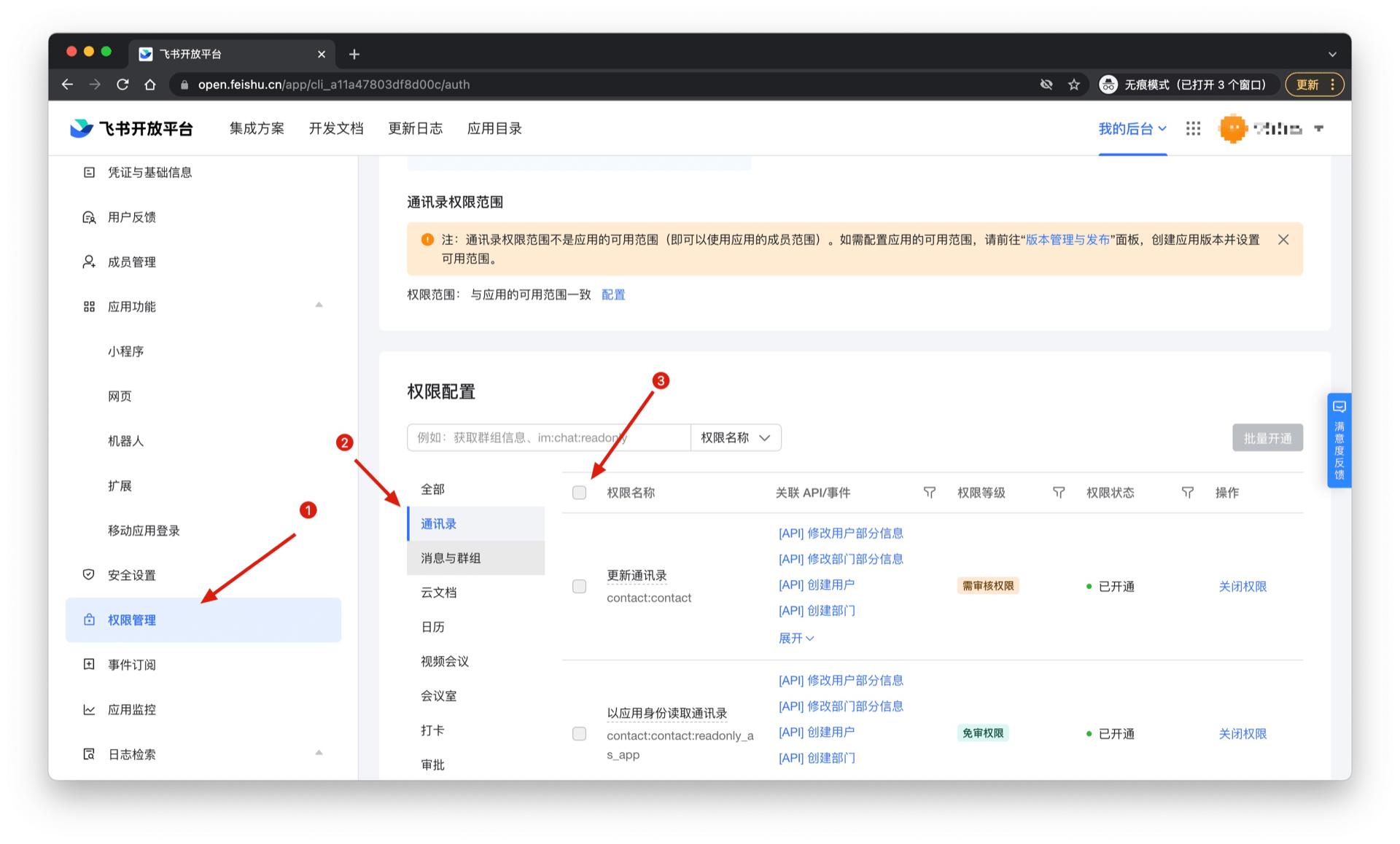
Task: Open the 权限名称 search type dropdown
Action: pos(735,437)
